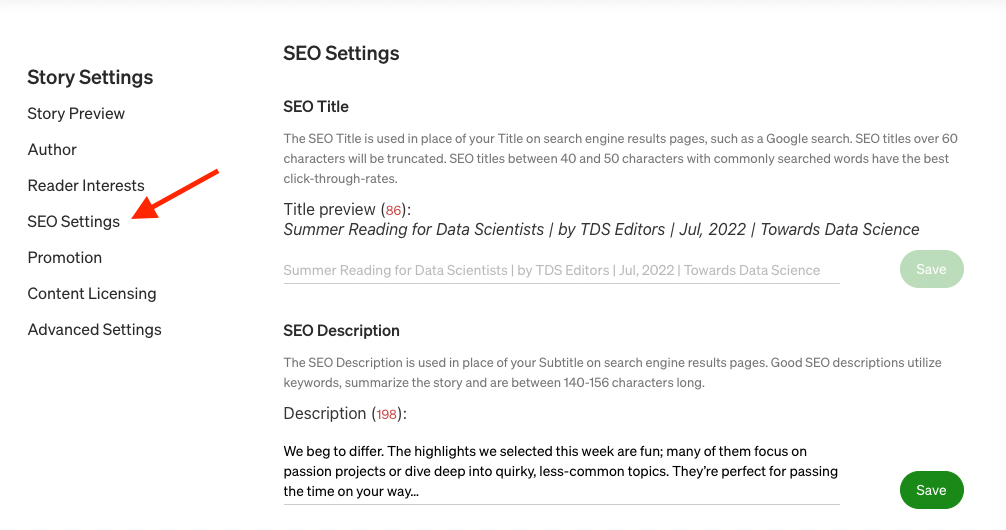This screenshot has width=1006, height=530.
Task: Click the SEO Settings page heading
Action: (x=341, y=53)
